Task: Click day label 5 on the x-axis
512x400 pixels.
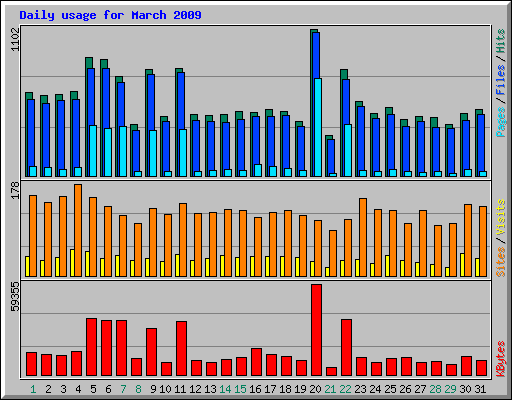Action: coord(93,389)
